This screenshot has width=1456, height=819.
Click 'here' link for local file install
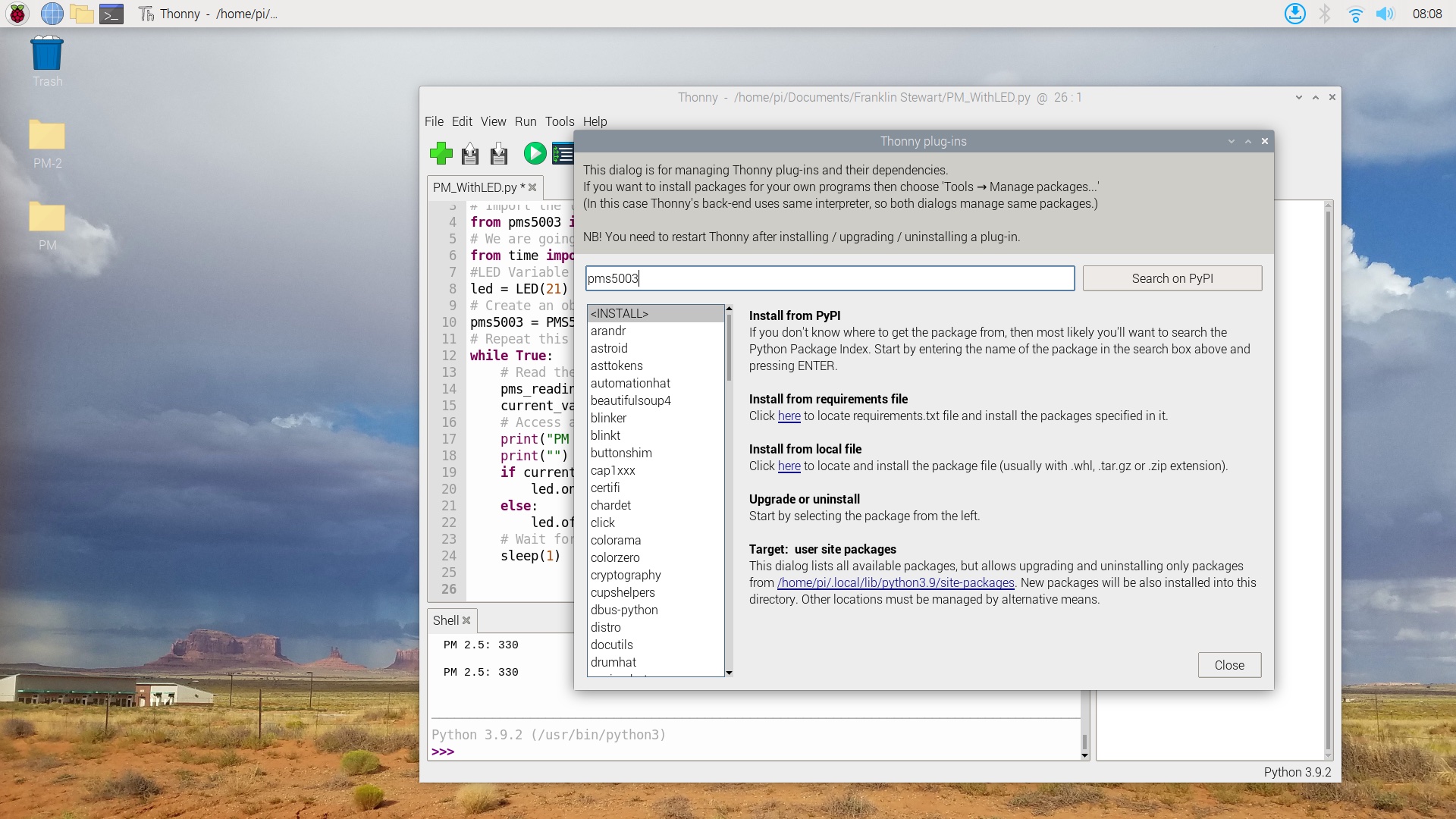click(789, 466)
